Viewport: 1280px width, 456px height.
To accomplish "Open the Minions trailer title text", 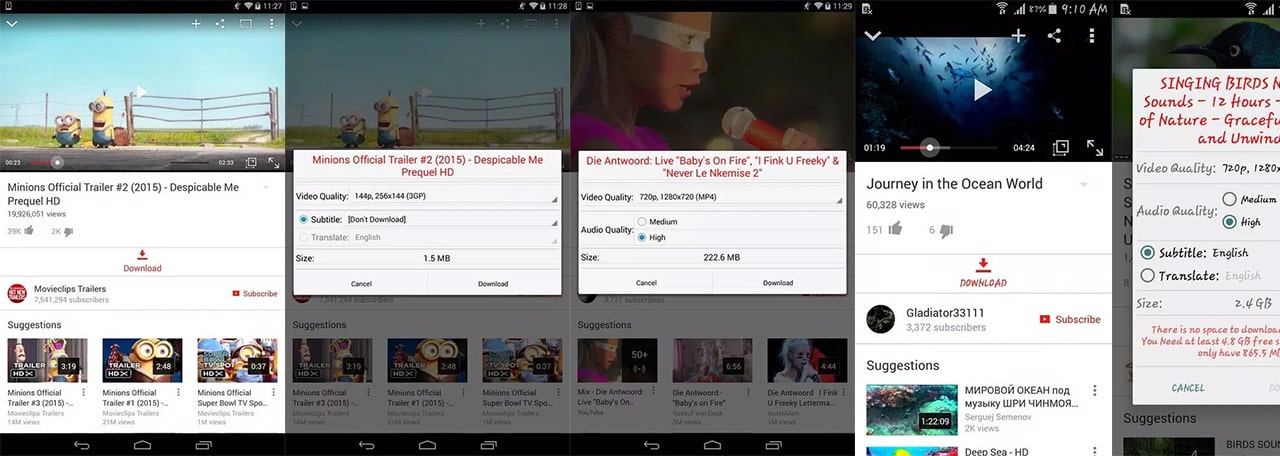I will (x=123, y=194).
